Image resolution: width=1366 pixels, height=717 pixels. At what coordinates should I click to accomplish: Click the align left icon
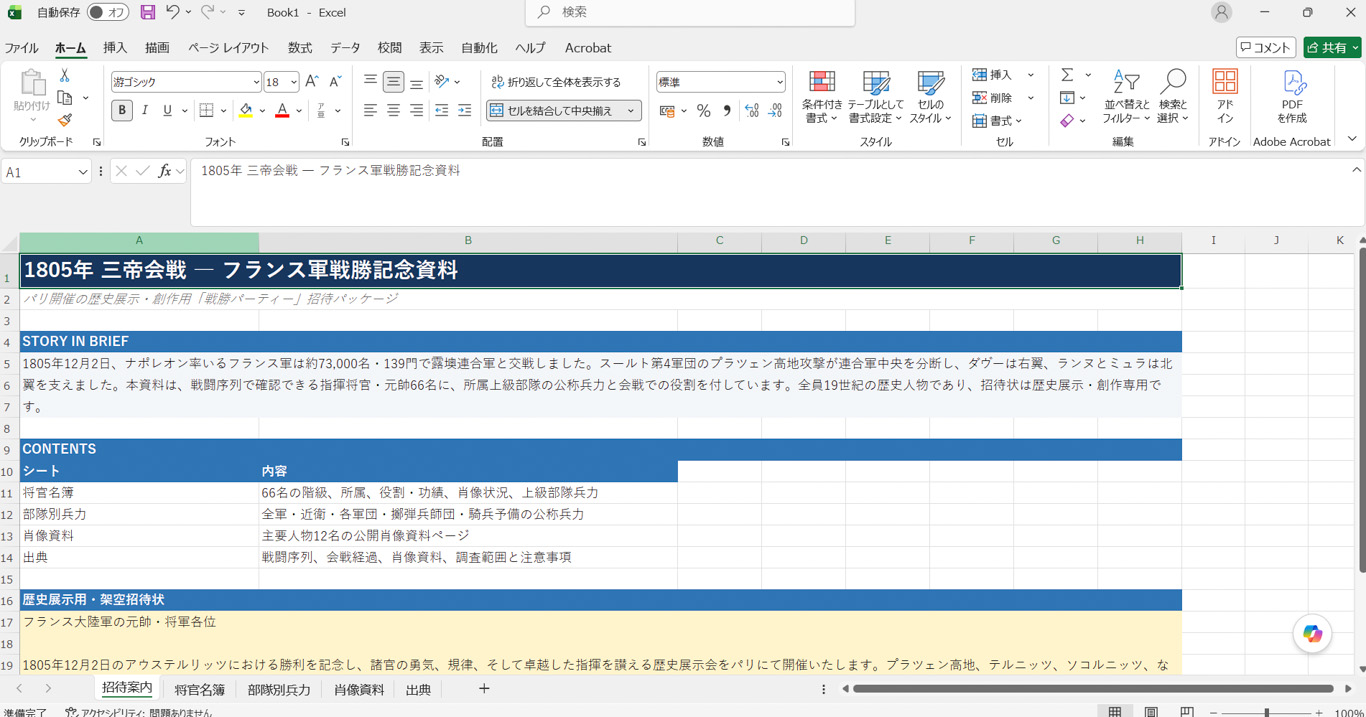(x=370, y=110)
